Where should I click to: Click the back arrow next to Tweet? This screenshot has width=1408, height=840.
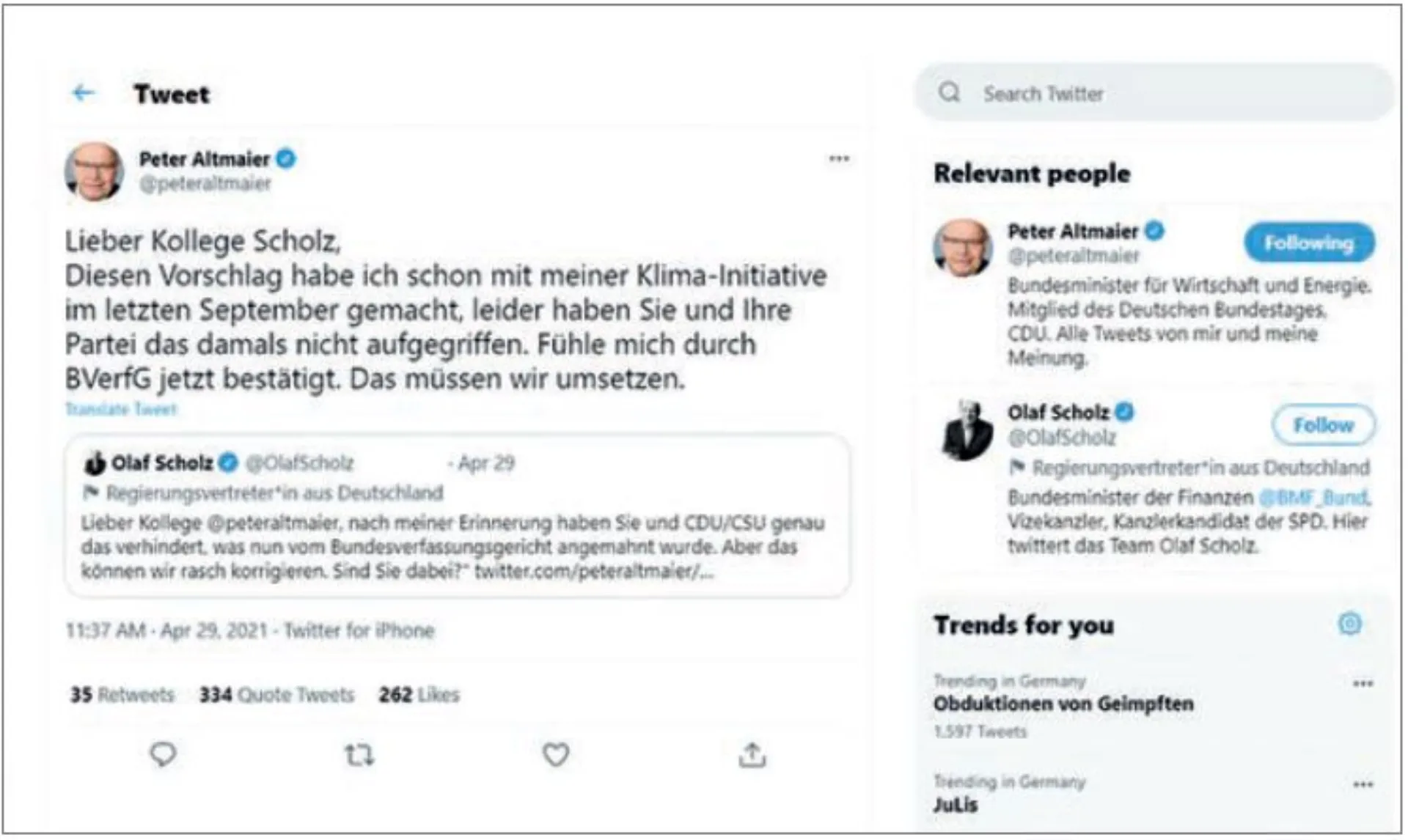click(x=84, y=93)
